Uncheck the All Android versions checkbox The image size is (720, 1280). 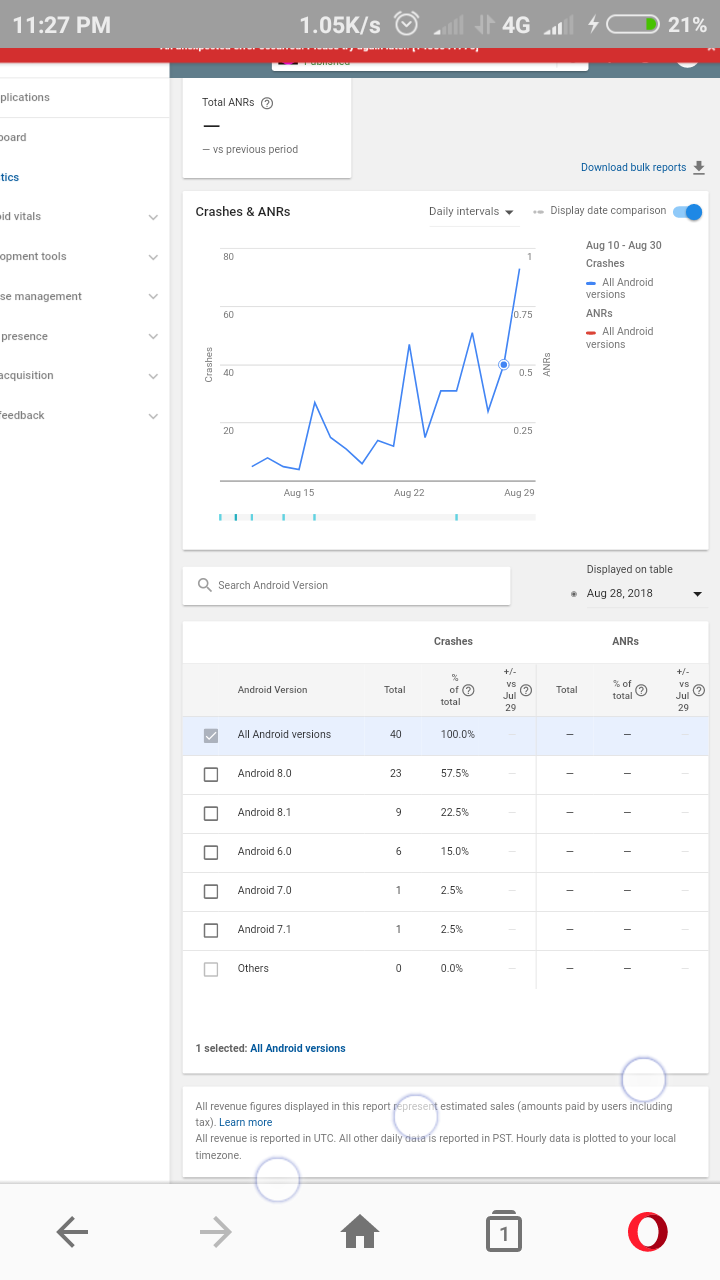[x=211, y=735]
